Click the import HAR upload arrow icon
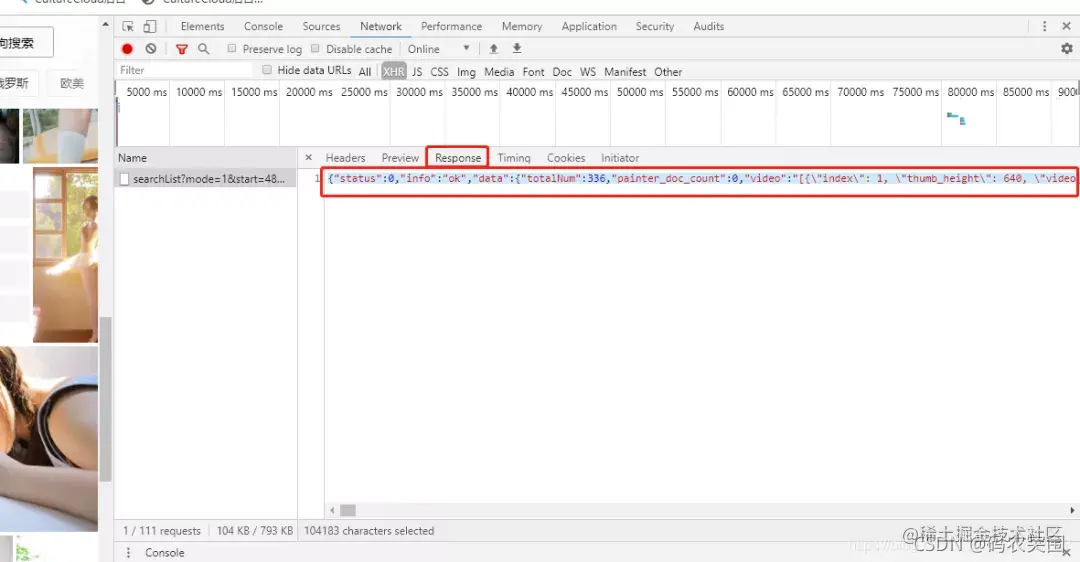The width and height of the screenshot is (1080, 562). coord(493,49)
